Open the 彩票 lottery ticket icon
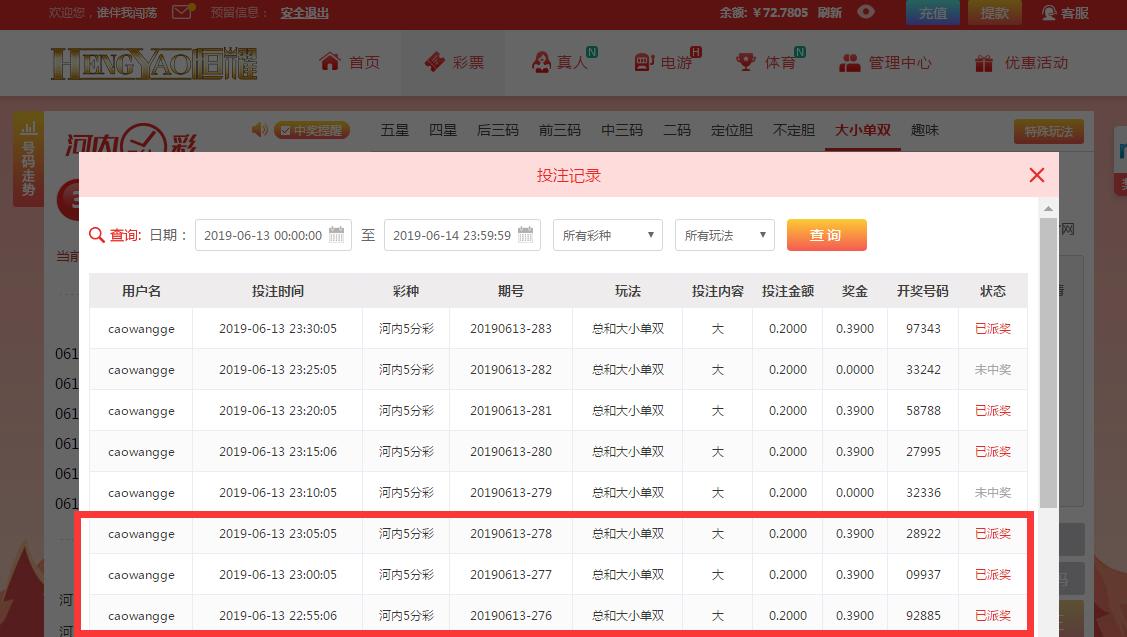Screen dimensions: 1127x637 pos(434,62)
